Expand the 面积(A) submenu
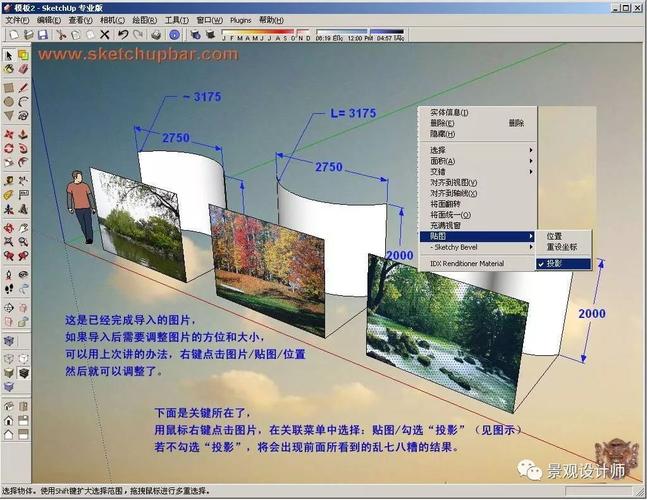 (x=477, y=161)
